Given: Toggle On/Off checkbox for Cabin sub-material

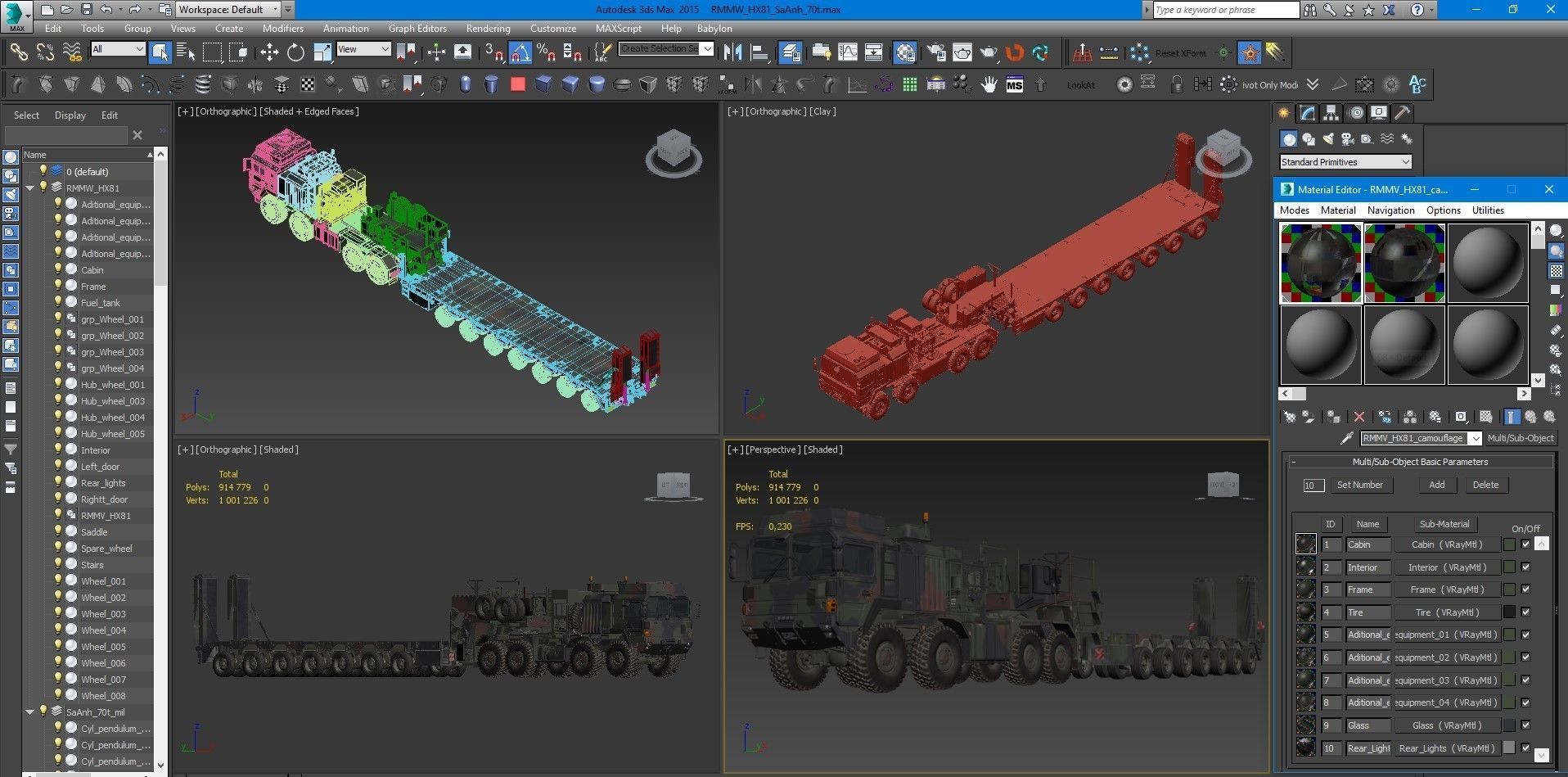Looking at the screenshot, I should click(1525, 544).
